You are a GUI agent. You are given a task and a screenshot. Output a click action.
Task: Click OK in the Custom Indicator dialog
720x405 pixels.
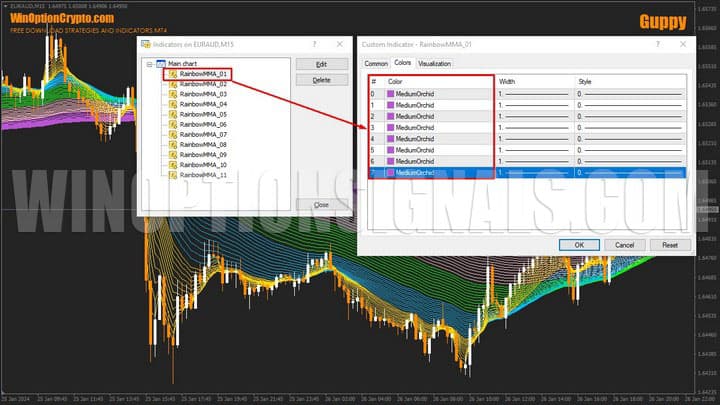[579, 244]
